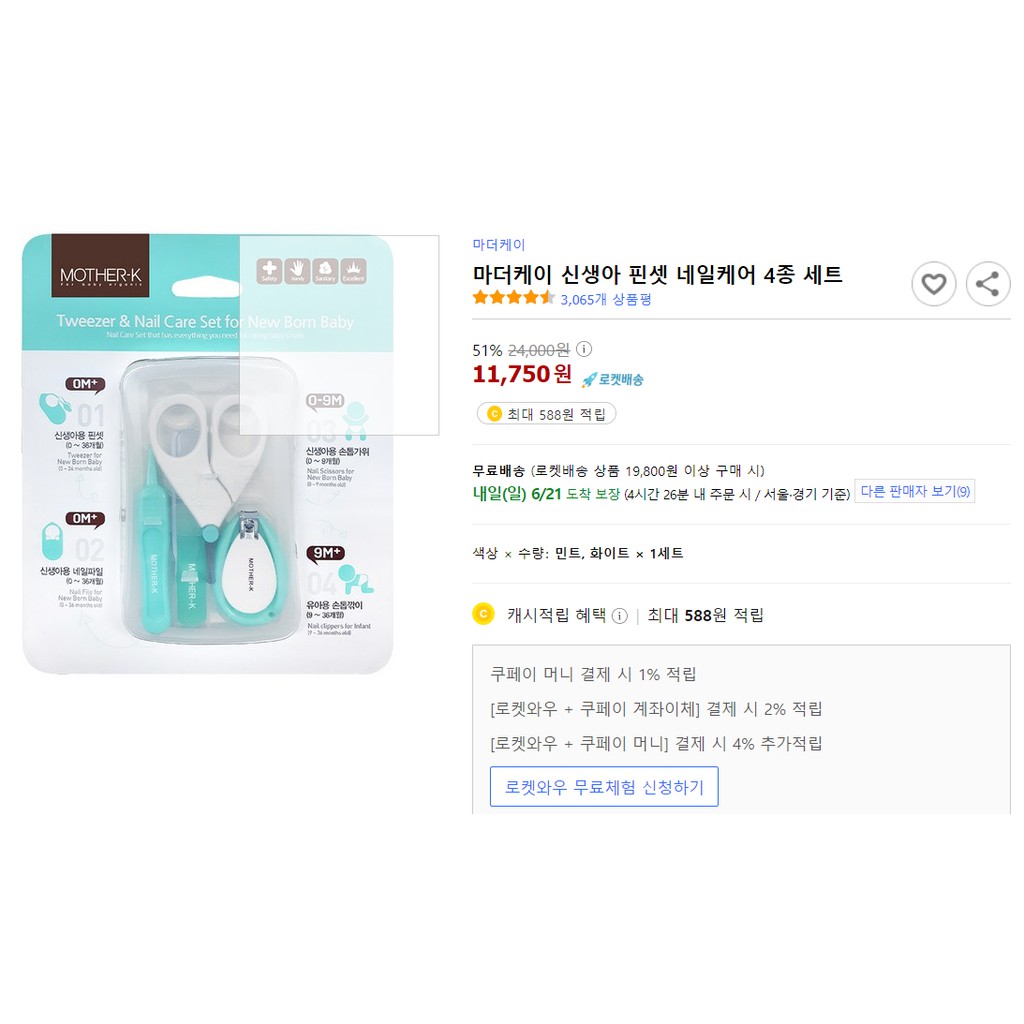
Task: Open the share icon button
Action: pyautogui.click(x=987, y=284)
